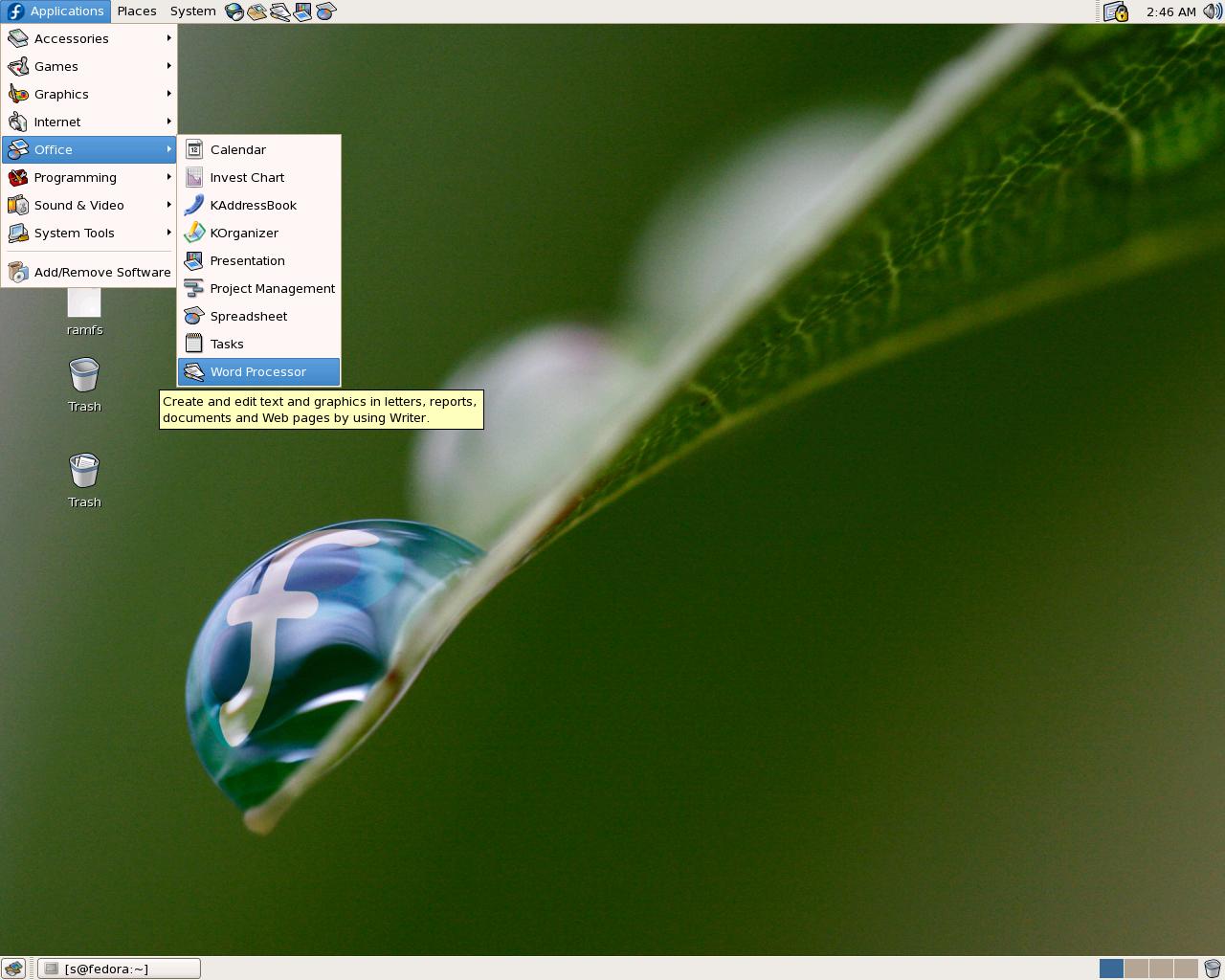1225x980 pixels.
Task: Switch to the first workspace (highlighted blue)
Action: 1111,969
